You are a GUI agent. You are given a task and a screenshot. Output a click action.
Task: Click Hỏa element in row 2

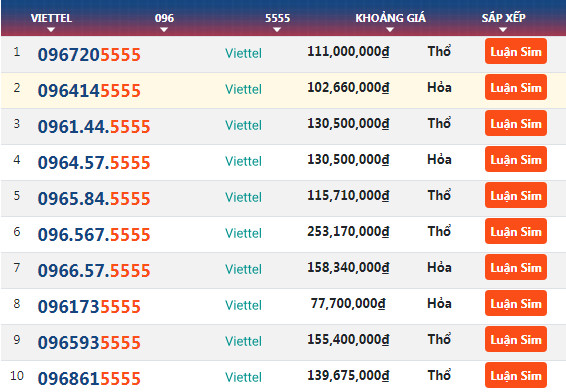439,87
